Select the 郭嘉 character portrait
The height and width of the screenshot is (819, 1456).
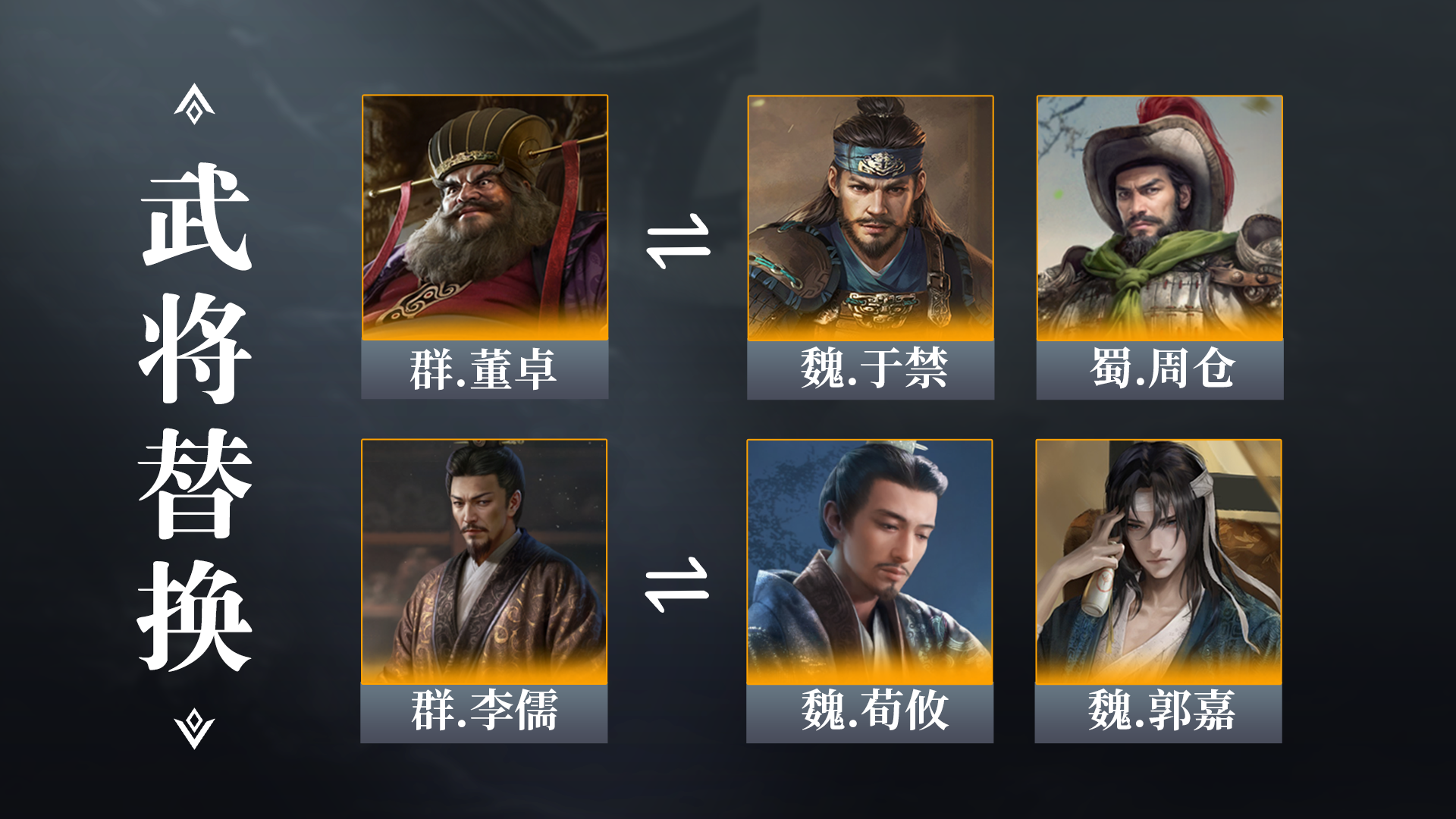pos(1158,562)
